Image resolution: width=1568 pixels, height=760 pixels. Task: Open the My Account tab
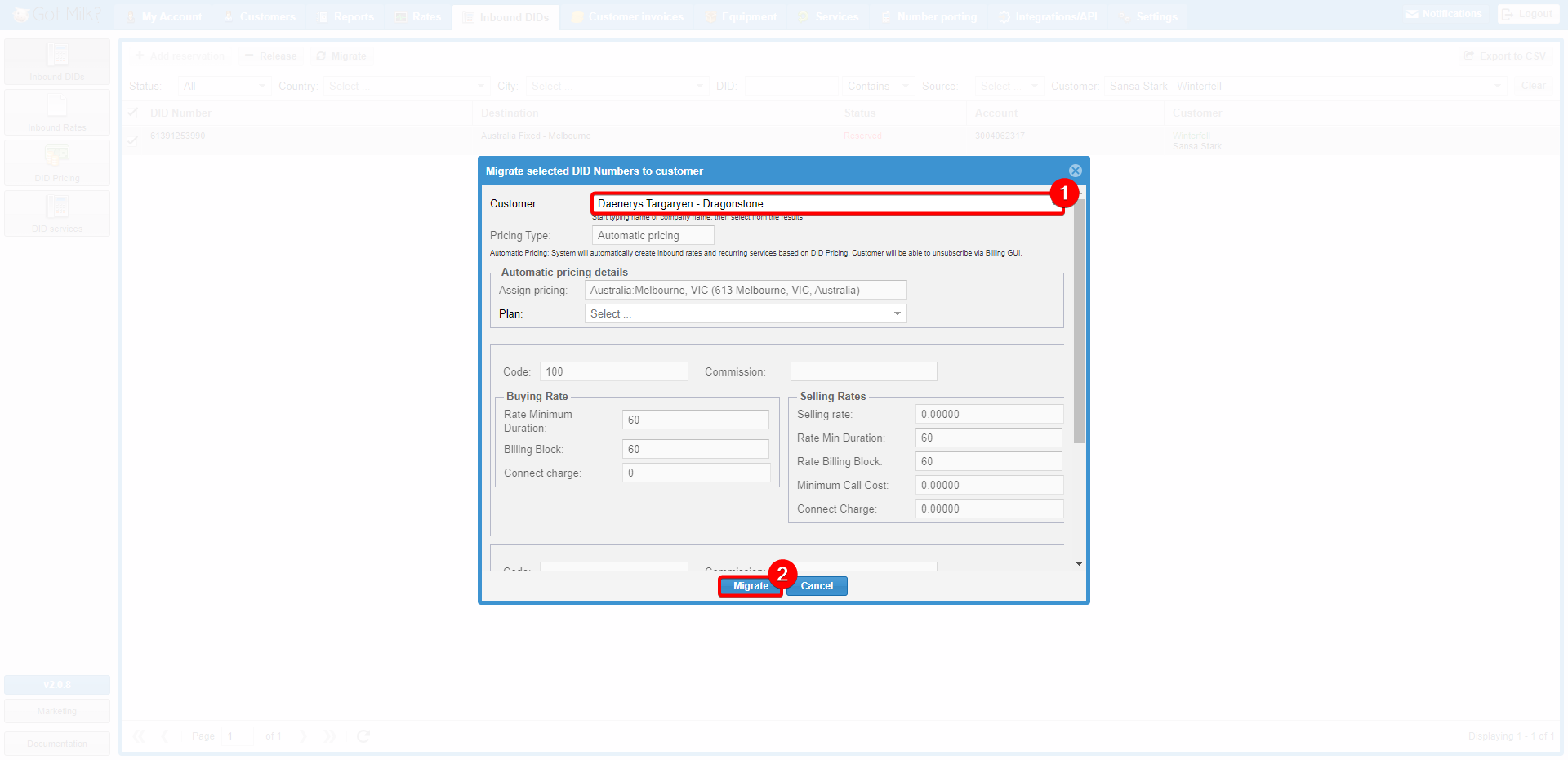click(163, 16)
